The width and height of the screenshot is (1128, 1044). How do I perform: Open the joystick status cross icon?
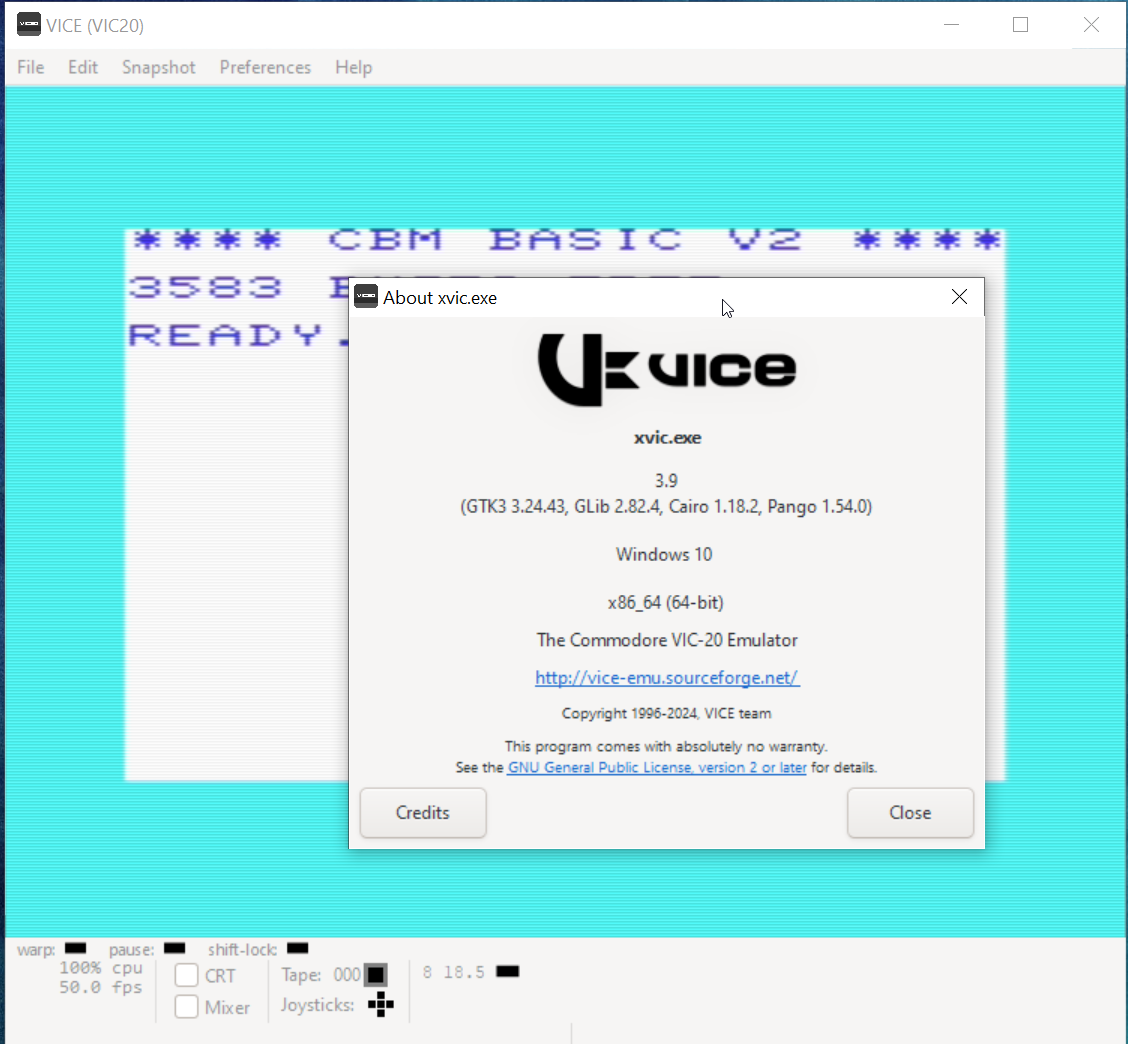[381, 1004]
